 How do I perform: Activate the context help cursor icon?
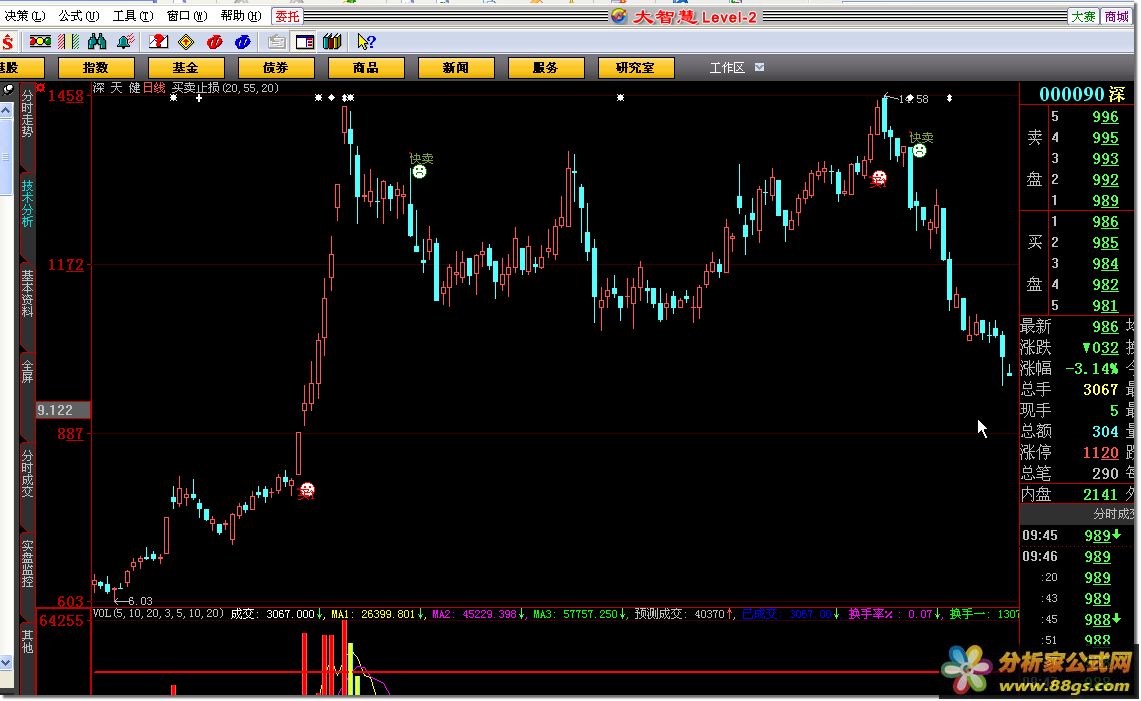pyautogui.click(x=366, y=42)
